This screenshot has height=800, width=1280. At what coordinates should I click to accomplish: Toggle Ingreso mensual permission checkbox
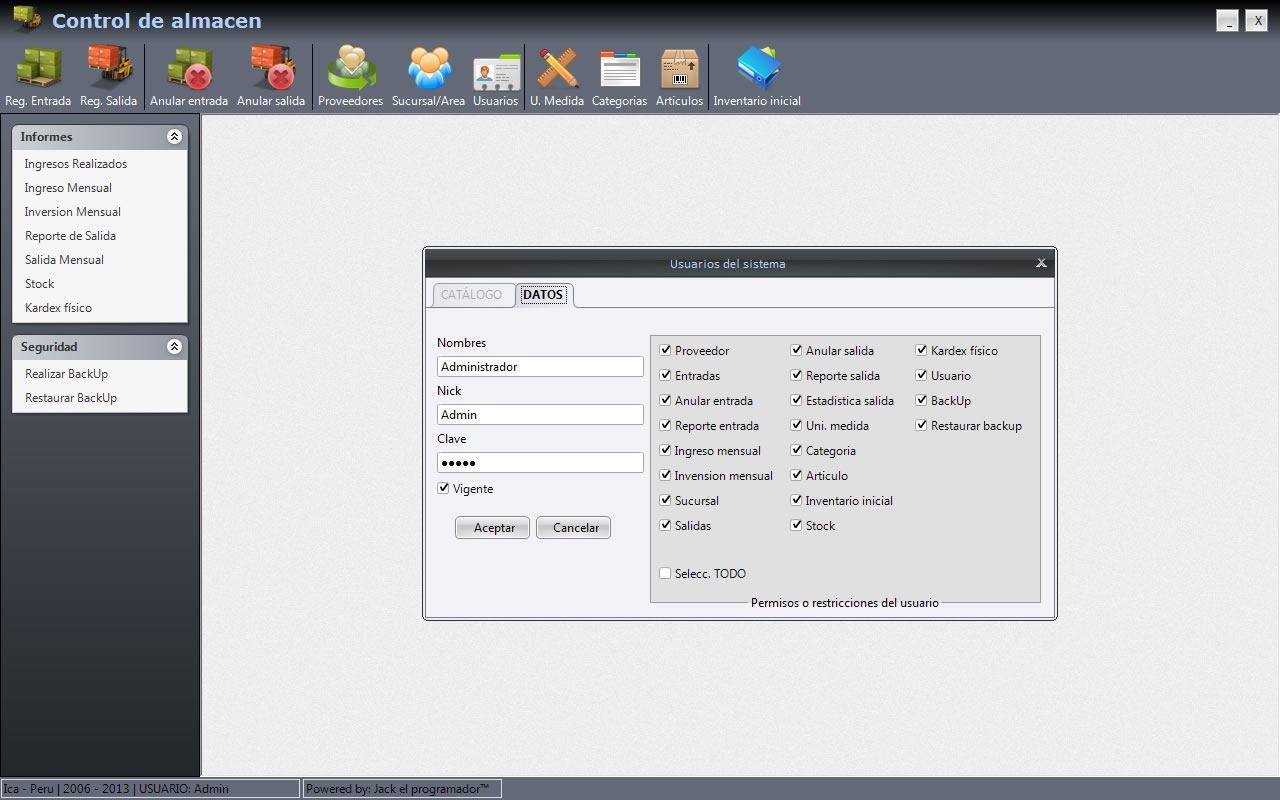[665, 450]
